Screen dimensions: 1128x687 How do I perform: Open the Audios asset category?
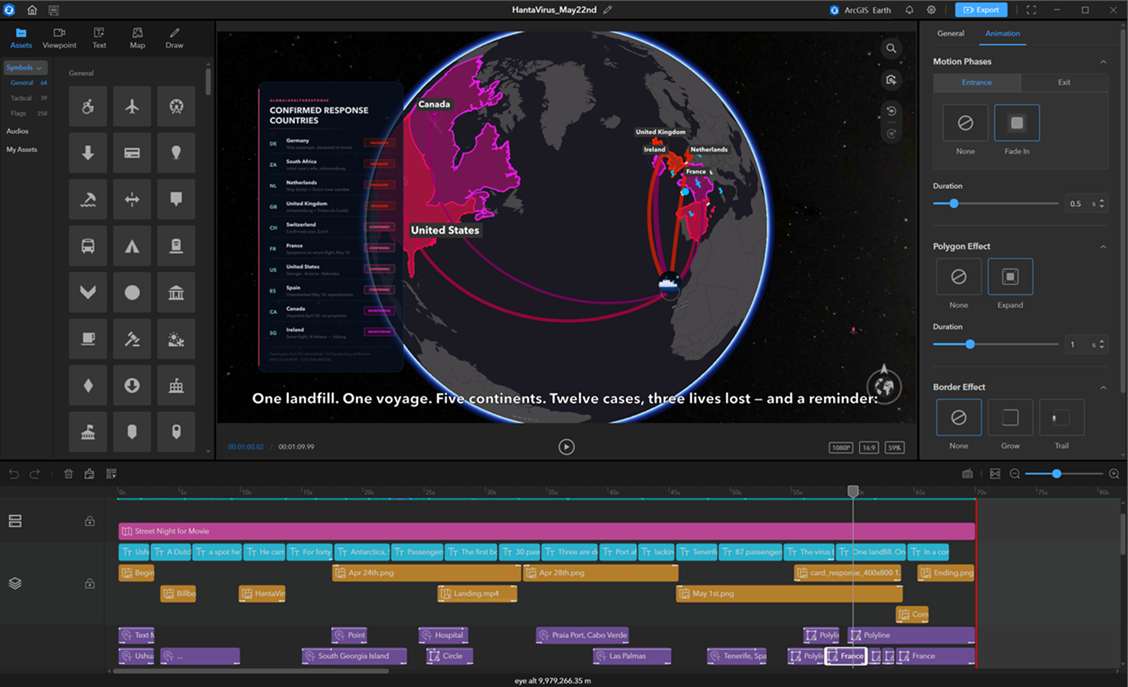pyautogui.click(x=17, y=131)
